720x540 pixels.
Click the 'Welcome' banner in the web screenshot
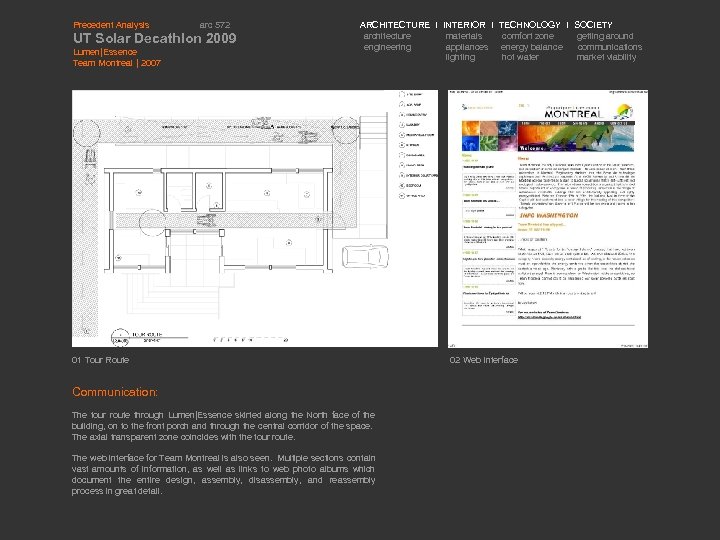[x=533, y=148]
